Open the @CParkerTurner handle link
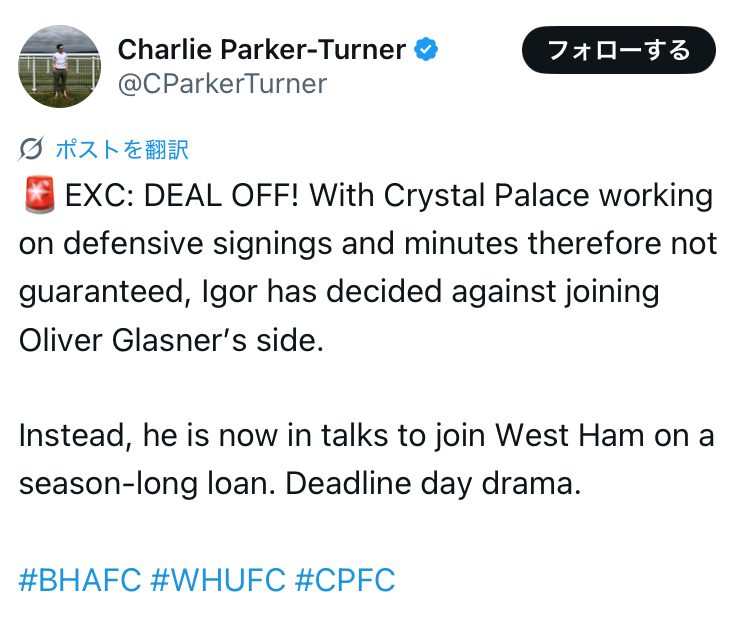 pos(222,84)
